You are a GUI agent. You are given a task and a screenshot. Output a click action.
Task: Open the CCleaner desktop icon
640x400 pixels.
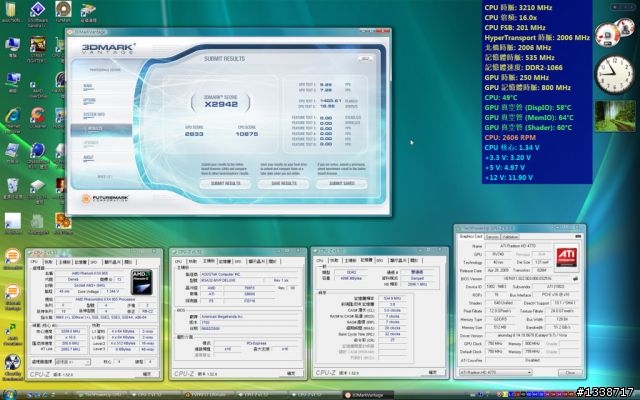(x=38, y=118)
